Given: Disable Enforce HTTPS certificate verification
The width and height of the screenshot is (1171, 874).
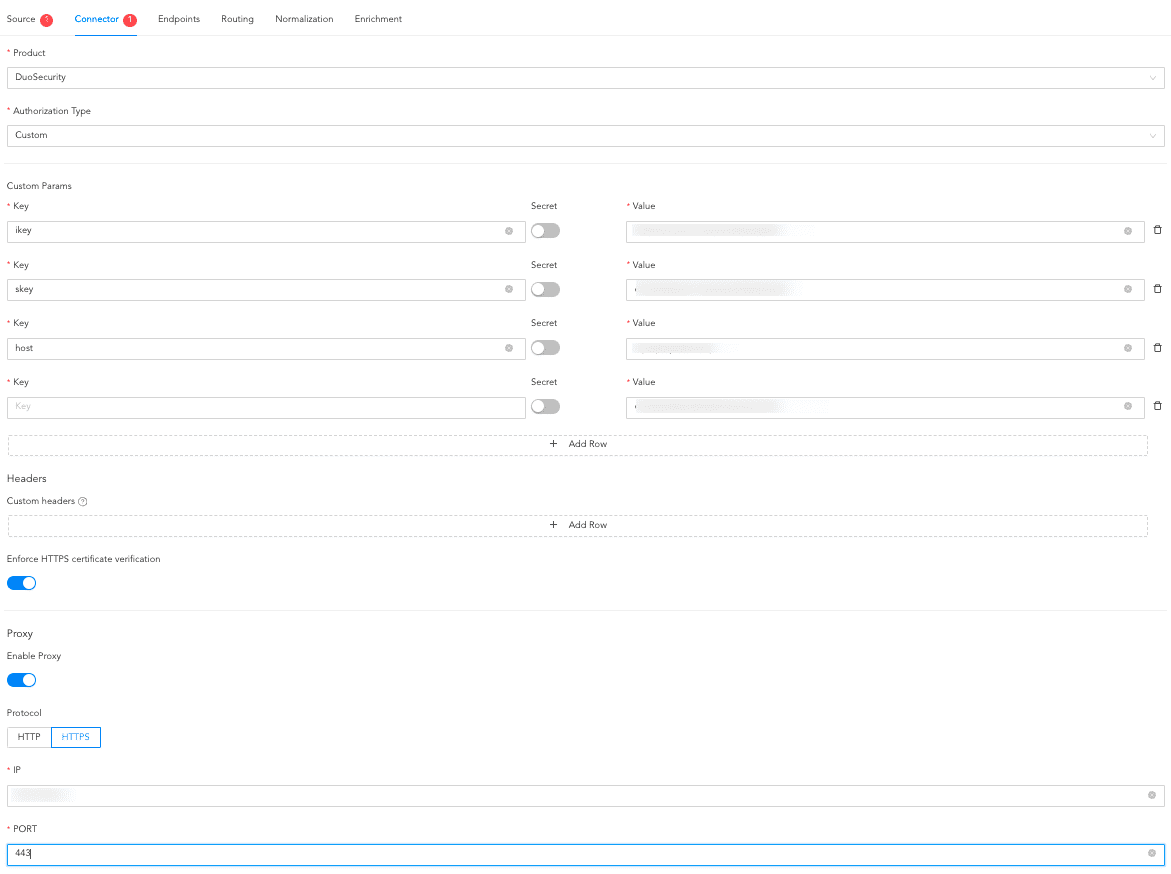Looking at the screenshot, I should 22,583.
